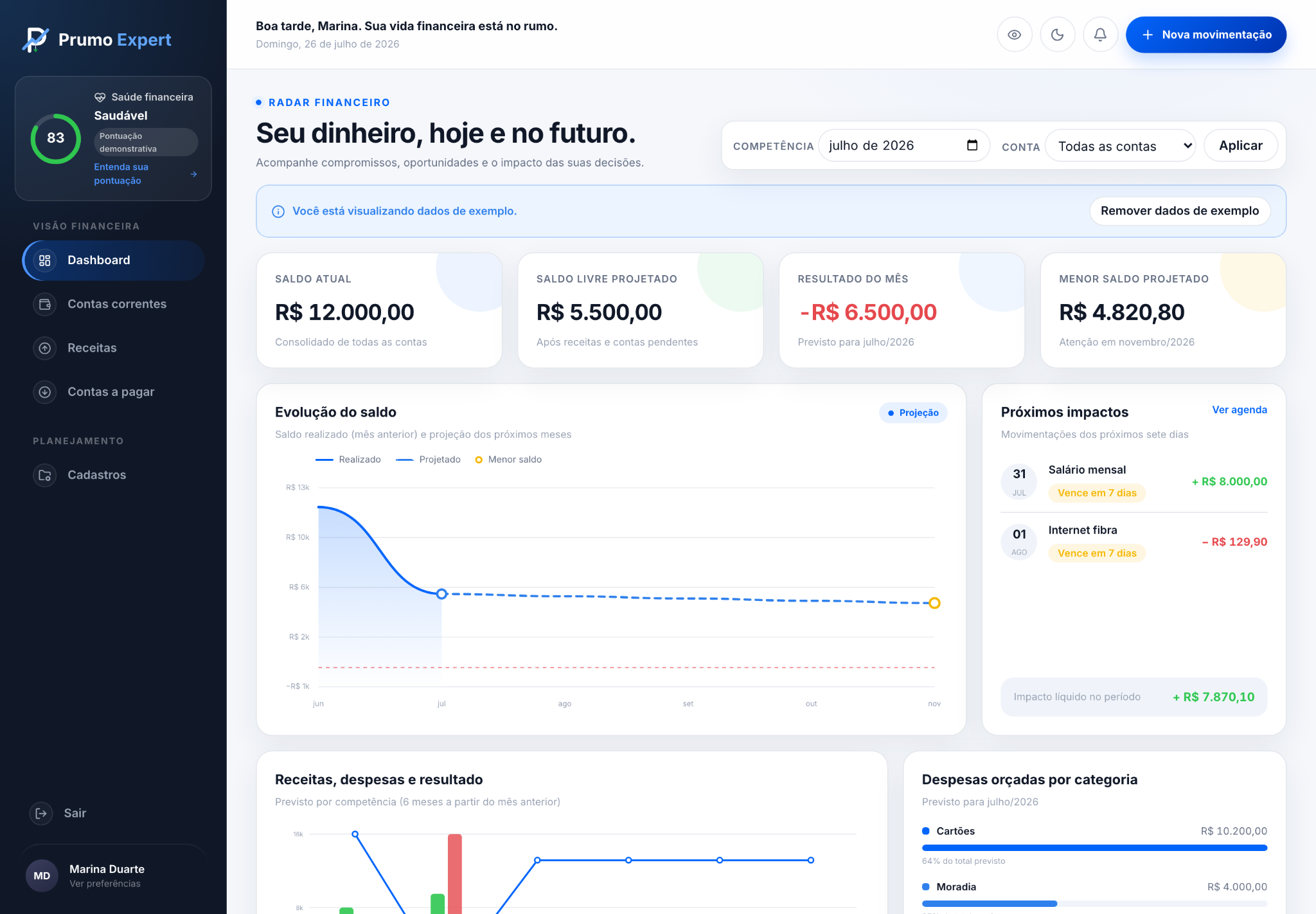
Task: Click the Saldo atual card
Action: pyautogui.click(x=379, y=310)
